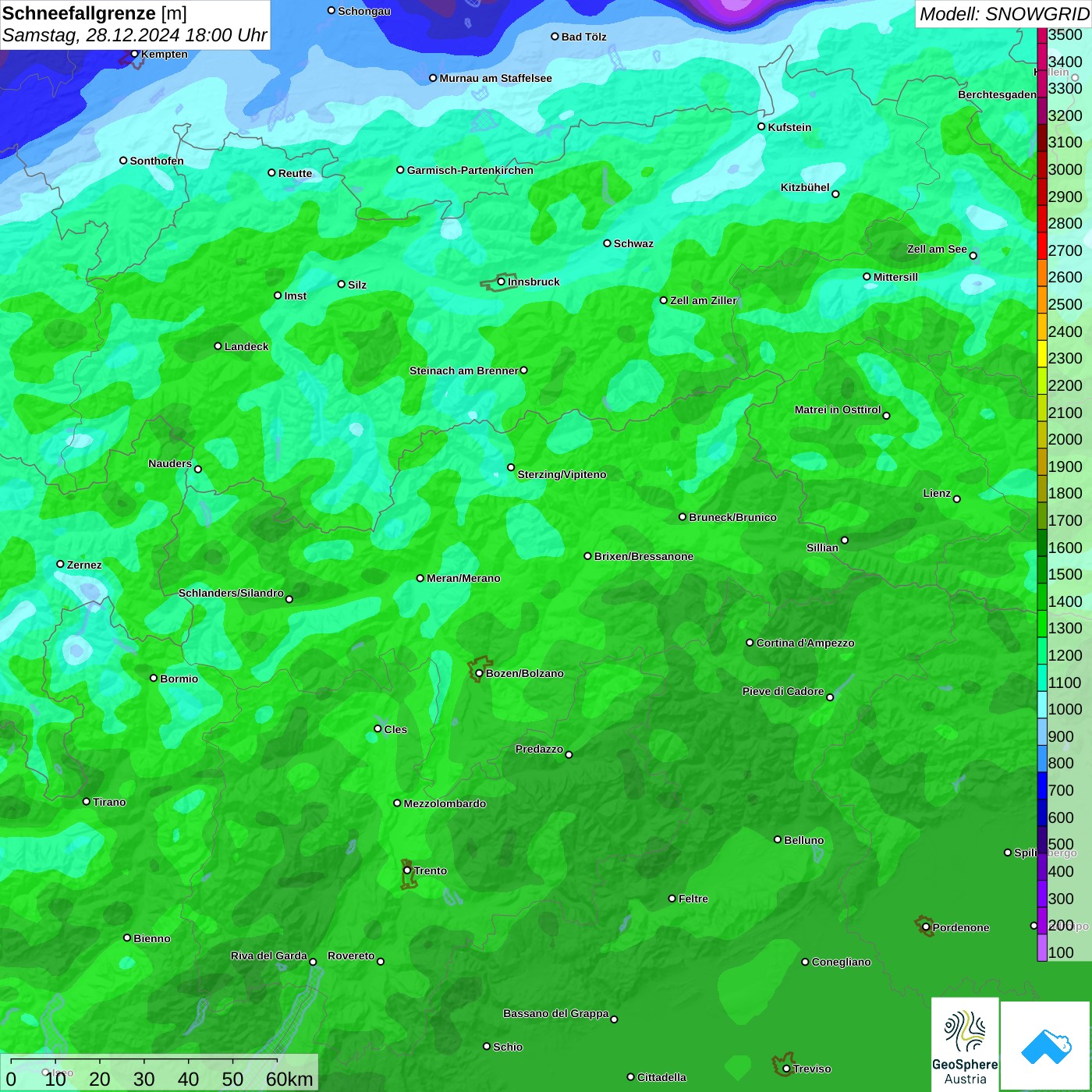The height and width of the screenshot is (1092, 1092).
Task: Click the Belluno location dot
Action: [777, 839]
